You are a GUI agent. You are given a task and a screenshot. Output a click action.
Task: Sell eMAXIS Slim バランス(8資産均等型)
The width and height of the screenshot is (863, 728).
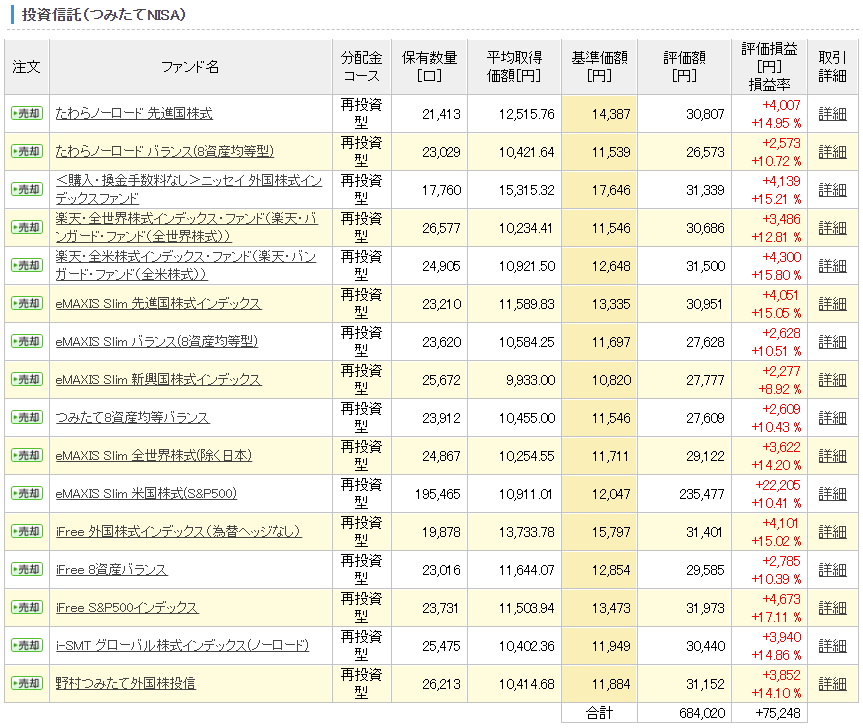(27, 341)
